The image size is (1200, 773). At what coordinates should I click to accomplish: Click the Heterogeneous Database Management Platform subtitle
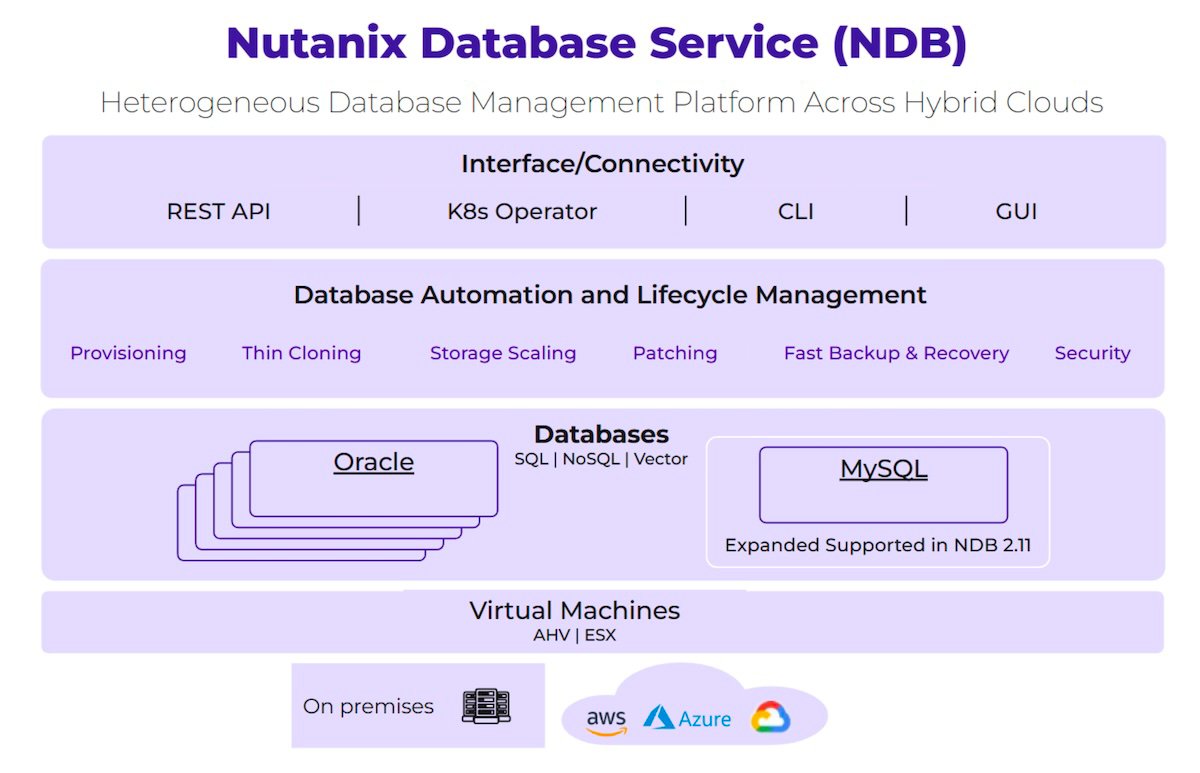[x=602, y=102]
